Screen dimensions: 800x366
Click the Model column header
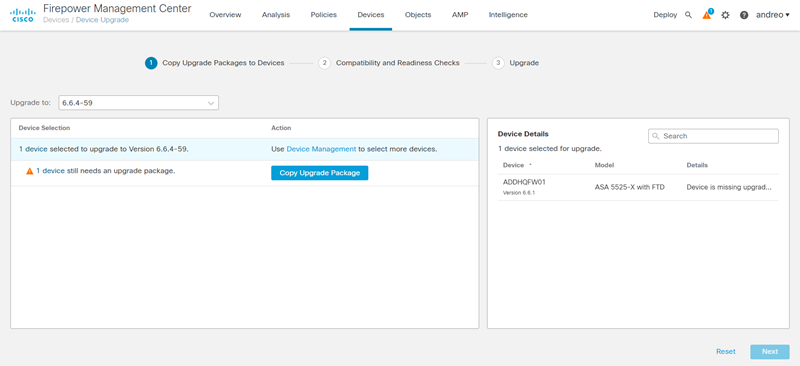[x=604, y=165]
